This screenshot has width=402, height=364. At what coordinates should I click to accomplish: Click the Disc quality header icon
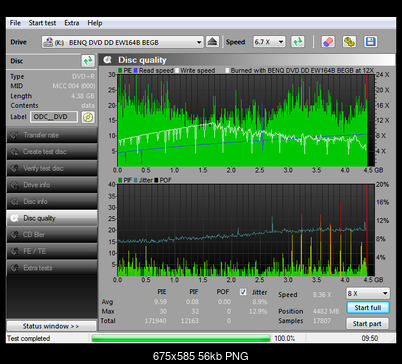click(107, 60)
